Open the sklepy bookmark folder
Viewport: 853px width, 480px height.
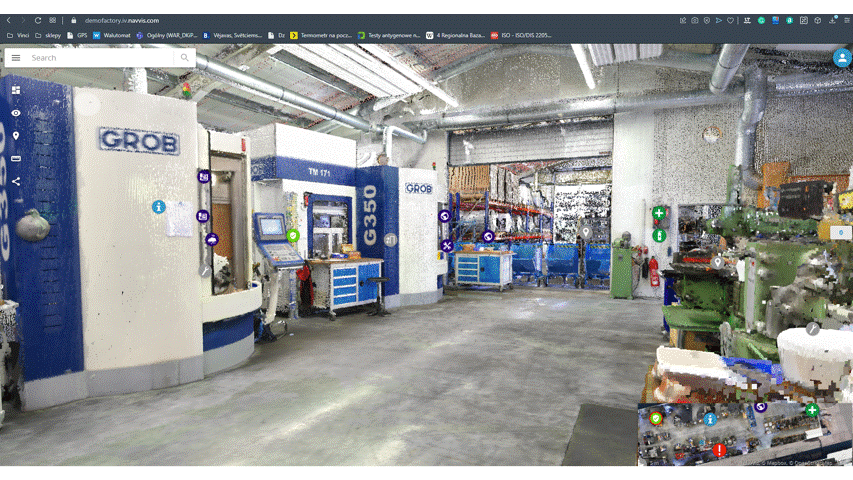(x=48, y=35)
